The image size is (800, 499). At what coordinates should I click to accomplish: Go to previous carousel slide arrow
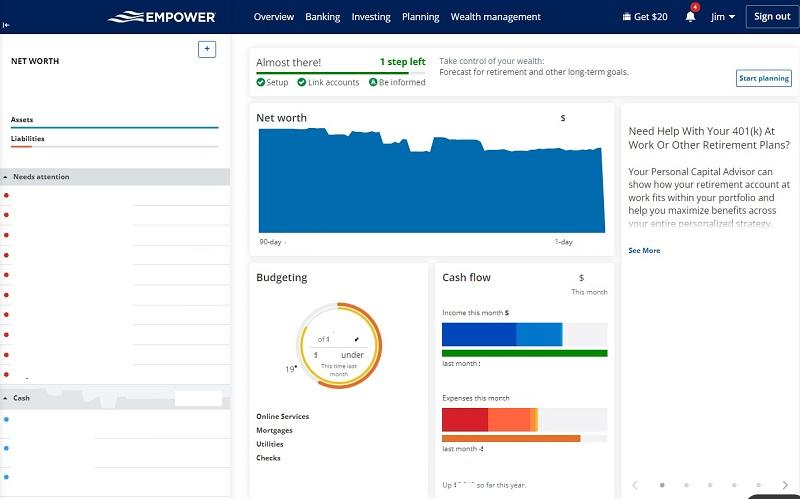[x=635, y=485]
